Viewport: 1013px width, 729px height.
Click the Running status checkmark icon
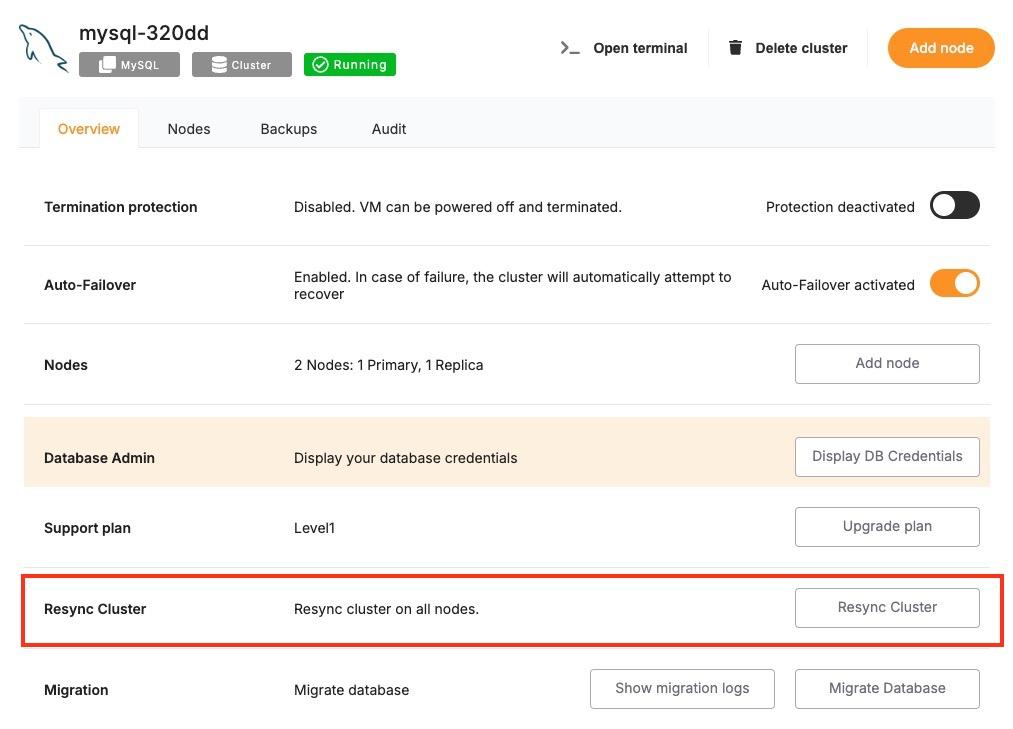point(320,65)
